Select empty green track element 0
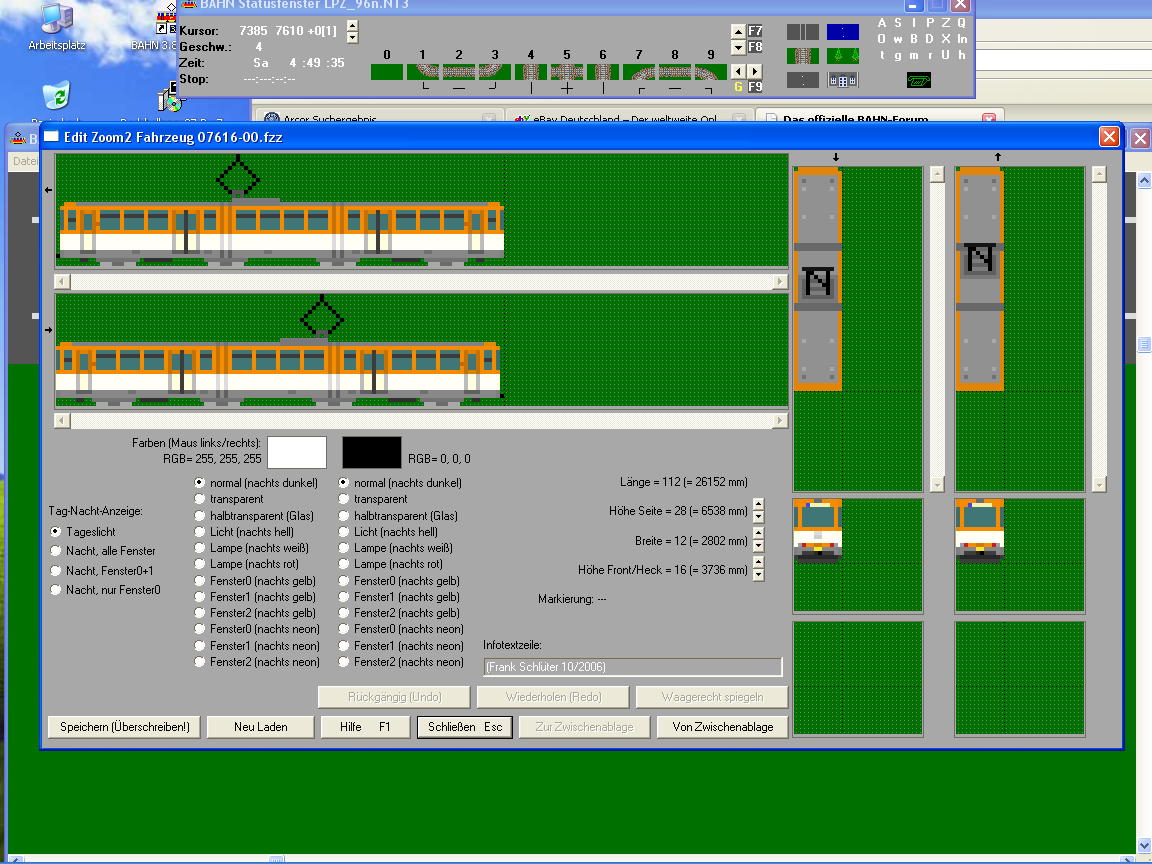Screen dimensions: 1152x864 pyautogui.click(x=387, y=72)
